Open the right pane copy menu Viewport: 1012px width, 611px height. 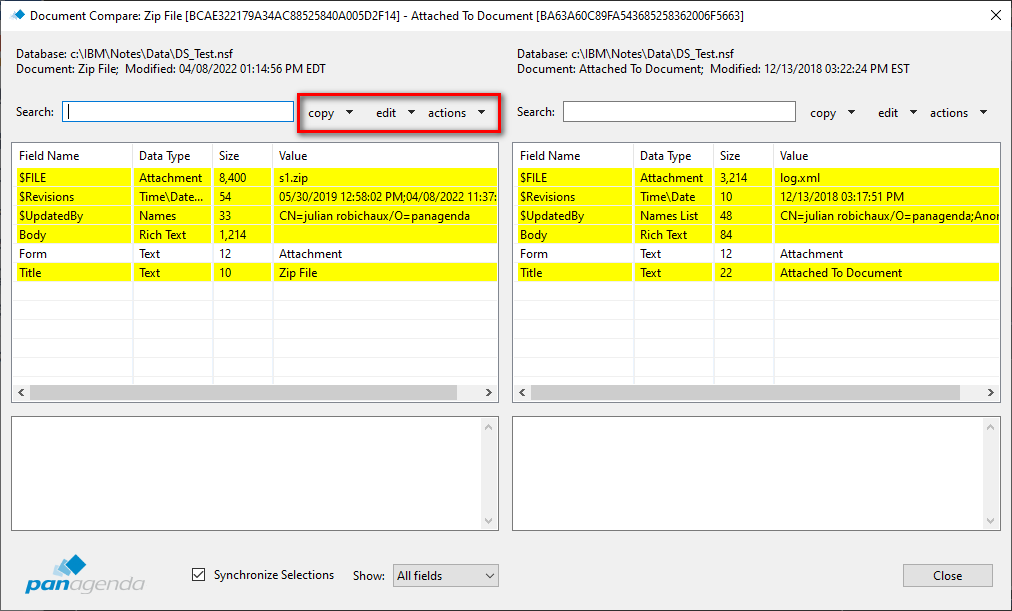coord(832,113)
